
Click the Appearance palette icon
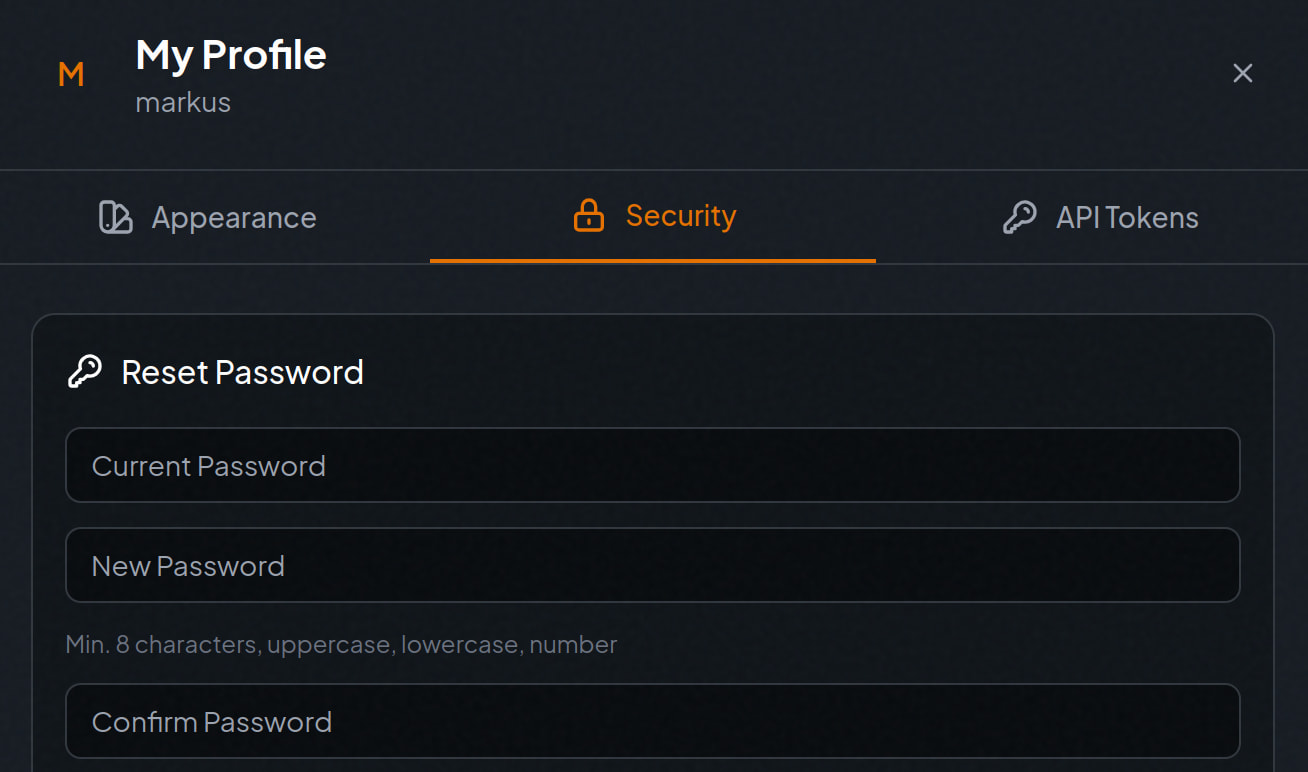pos(116,217)
